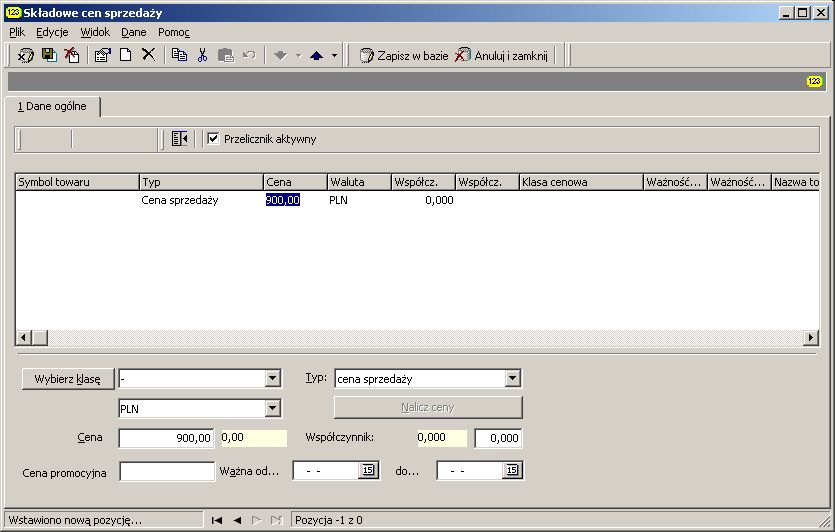
Task: Click the green floppy save icon
Action: pos(49,55)
